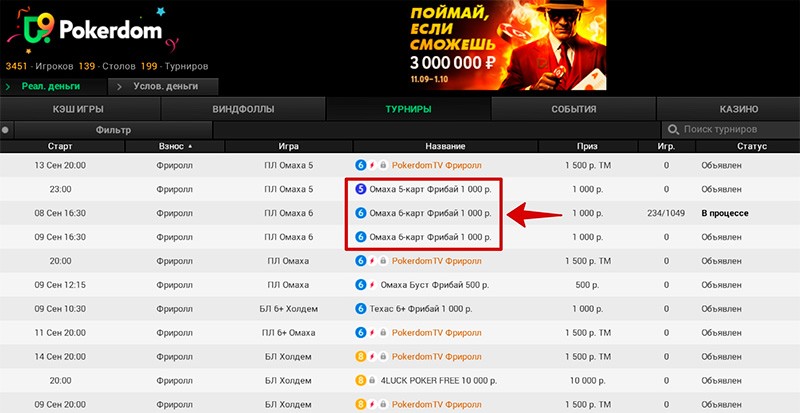Toggle the filter indicator dot beside Фильтр
The height and width of the screenshot is (413, 800).
[6, 129]
